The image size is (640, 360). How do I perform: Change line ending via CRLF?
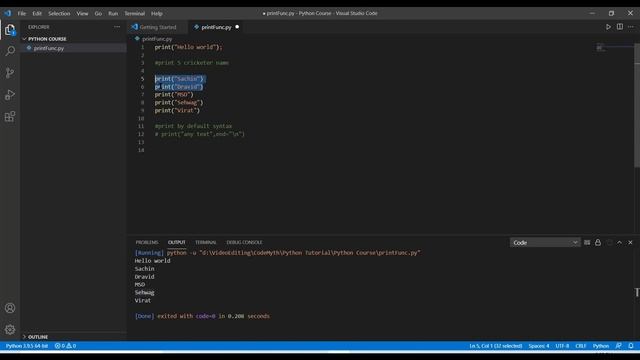click(581, 346)
